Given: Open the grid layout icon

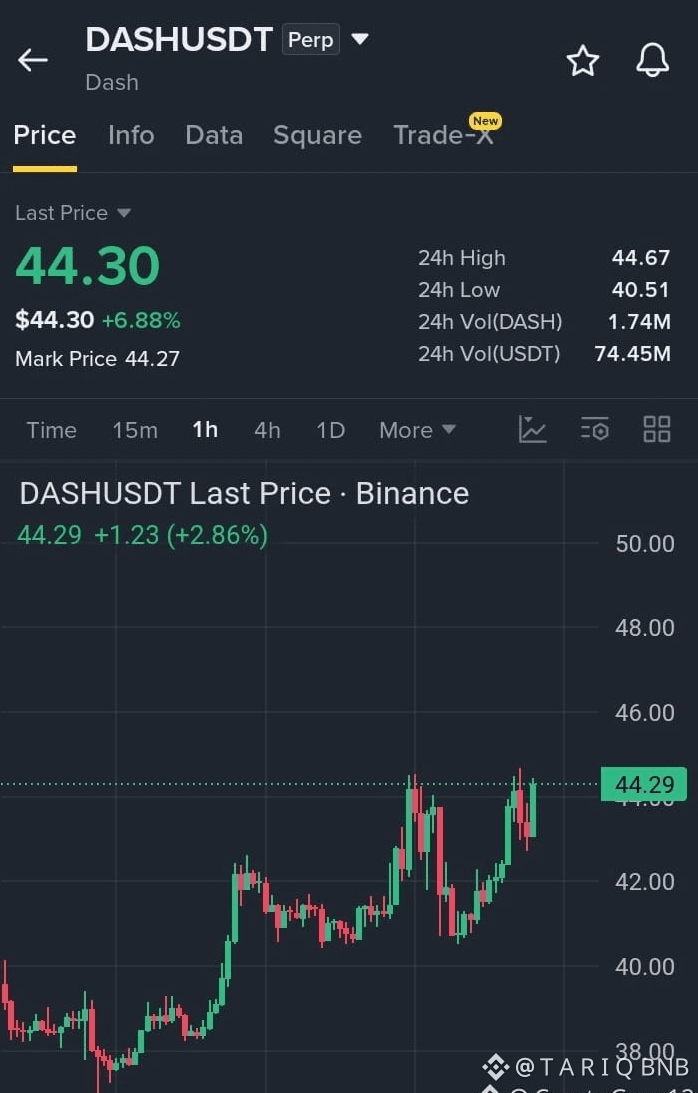Looking at the screenshot, I should coord(656,429).
